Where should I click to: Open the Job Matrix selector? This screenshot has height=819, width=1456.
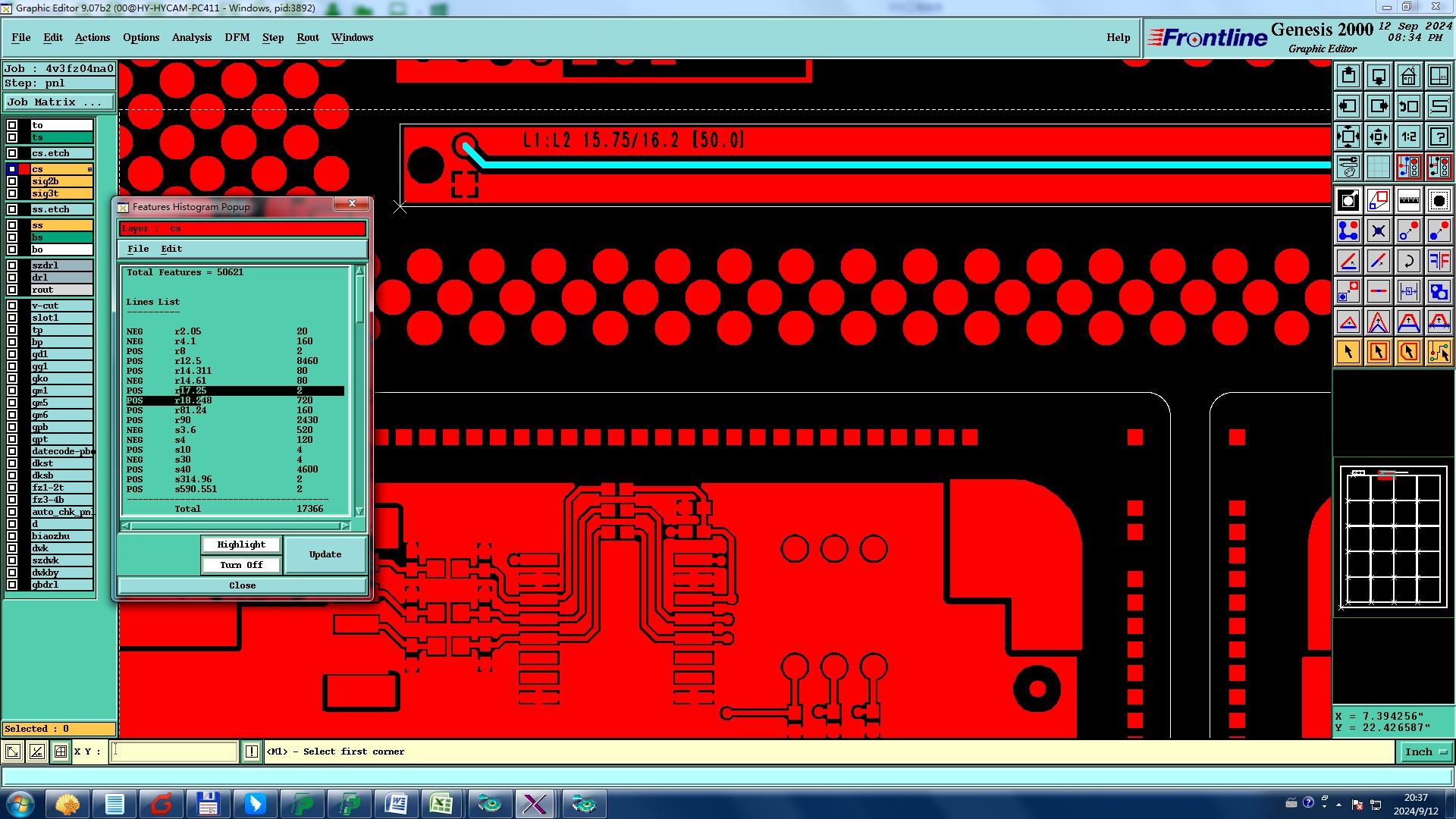(x=59, y=102)
